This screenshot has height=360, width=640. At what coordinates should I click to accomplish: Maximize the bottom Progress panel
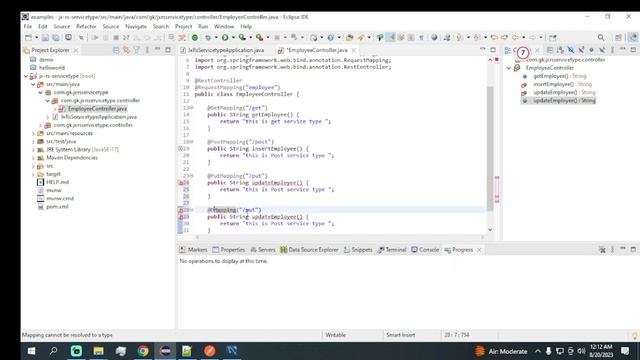(x=633, y=249)
